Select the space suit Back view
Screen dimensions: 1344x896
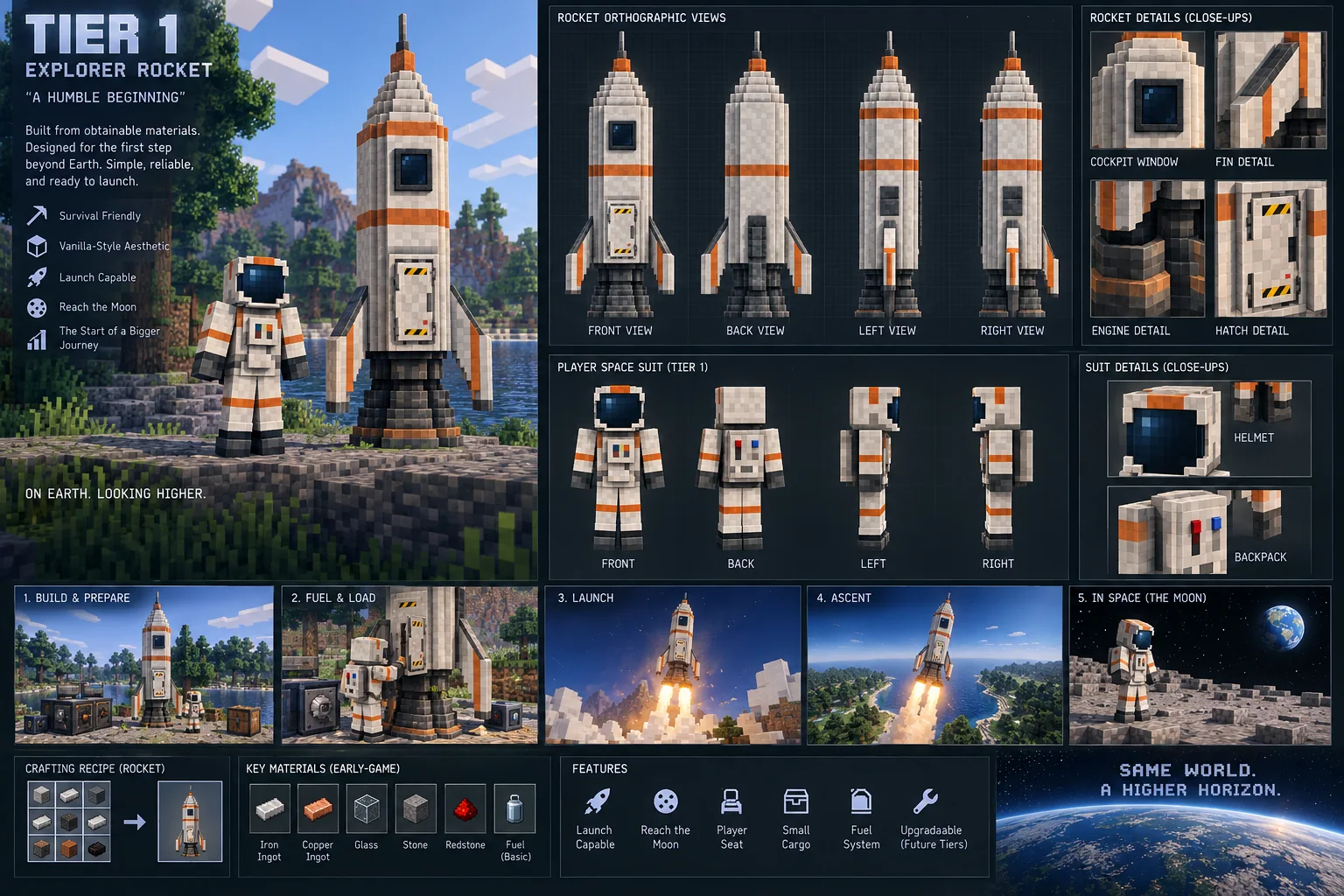click(740, 468)
